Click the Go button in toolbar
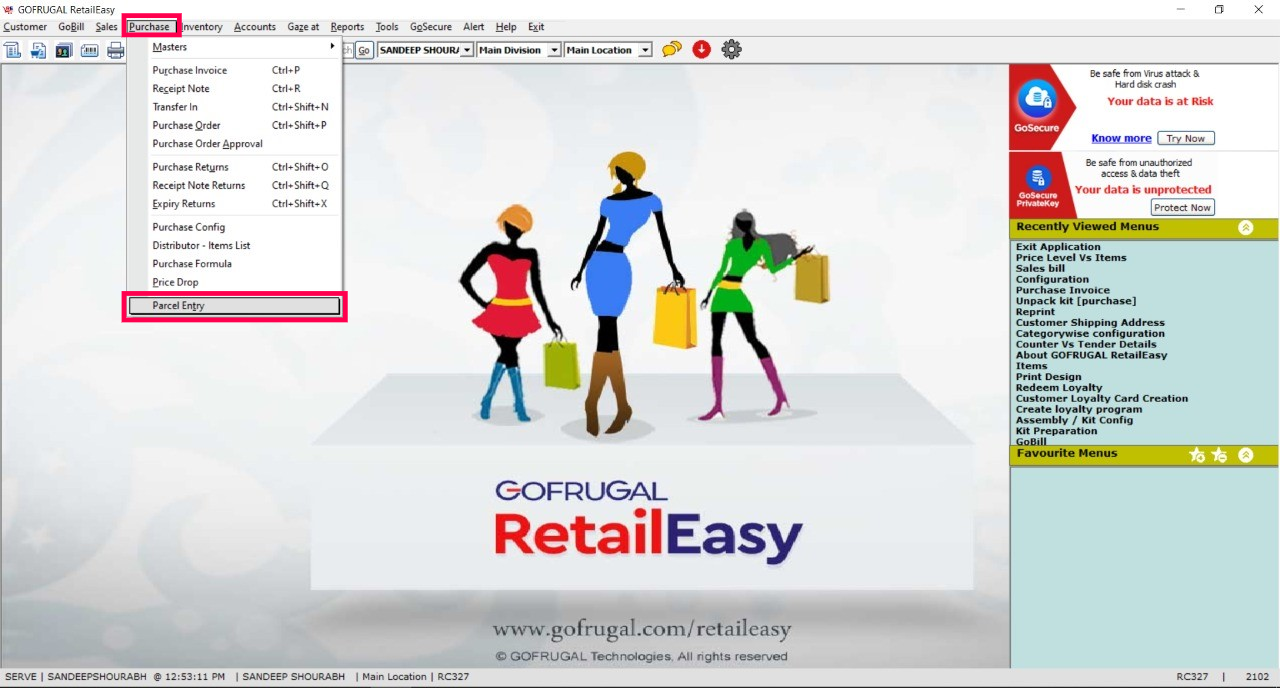The image size is (1280, 688). [x=364, y=50]
